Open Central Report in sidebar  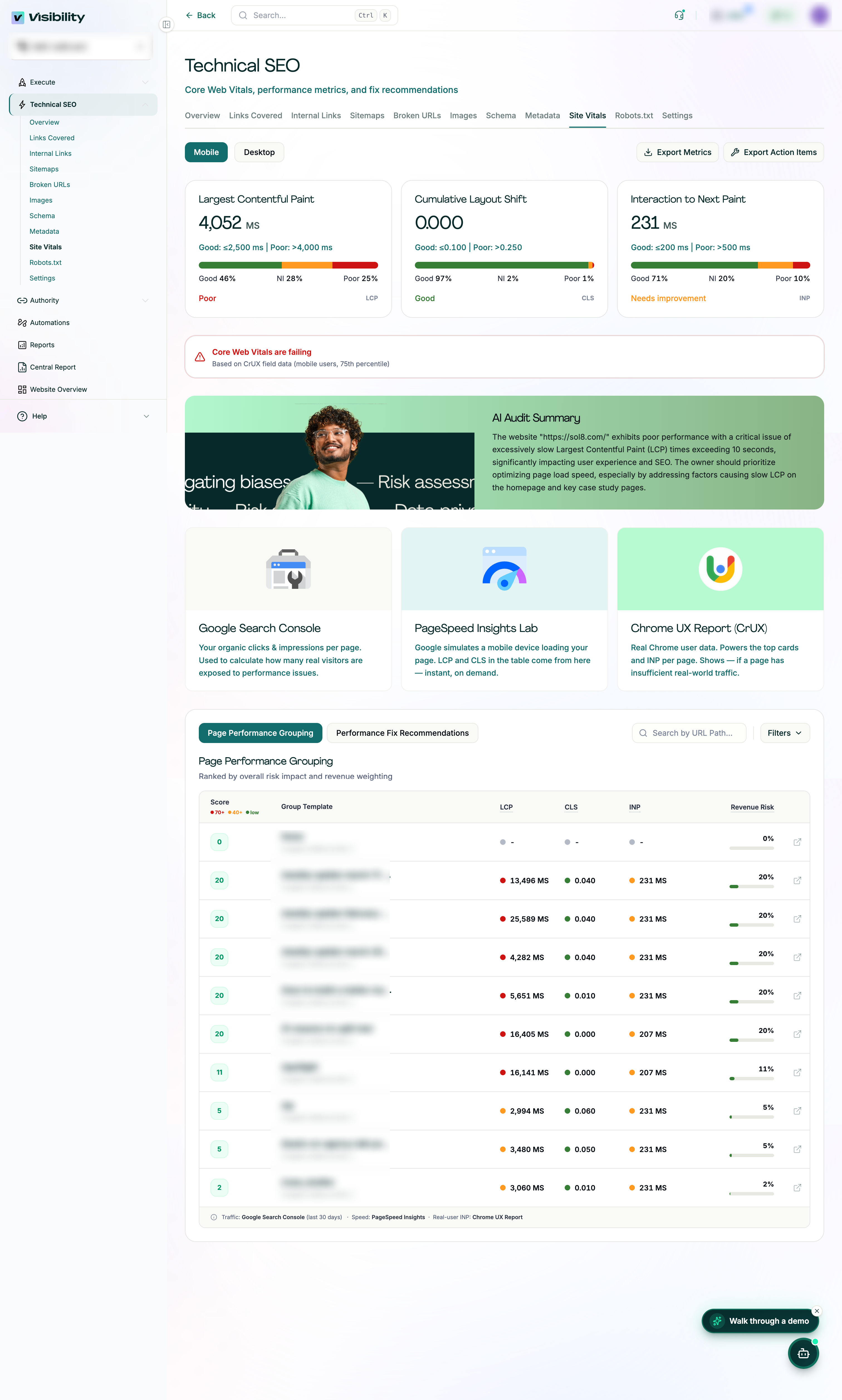point(83,367)
